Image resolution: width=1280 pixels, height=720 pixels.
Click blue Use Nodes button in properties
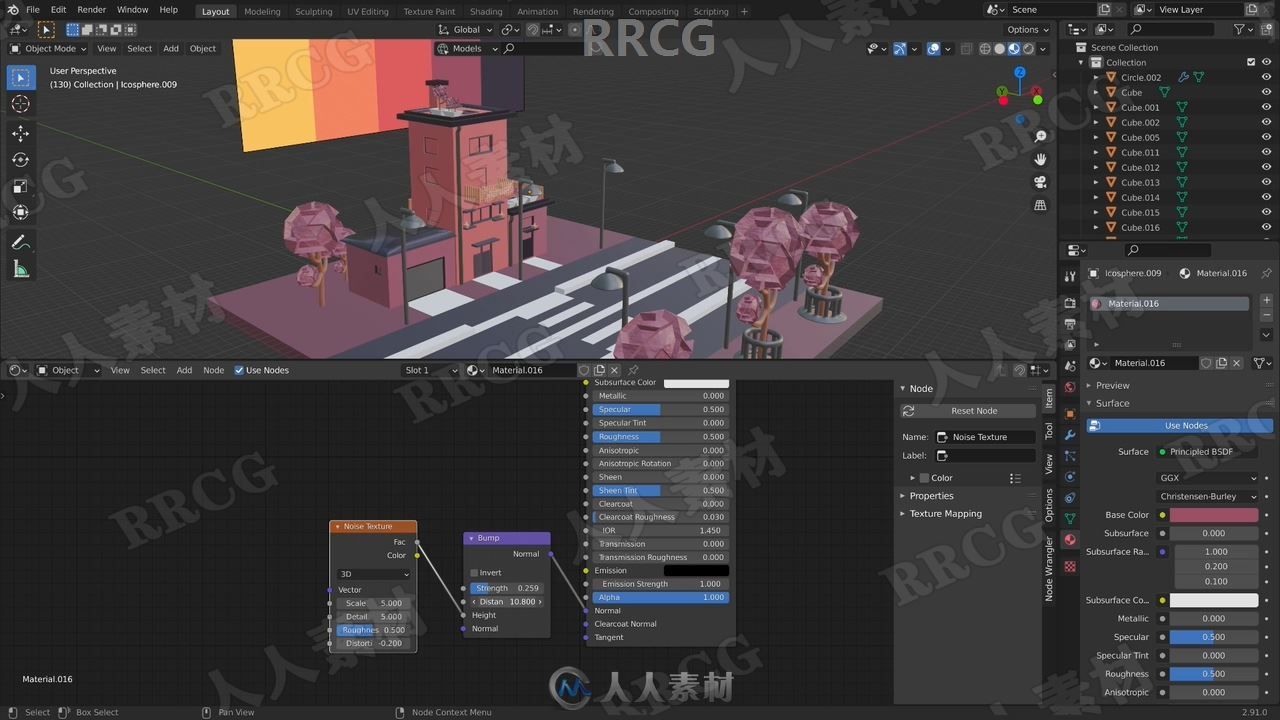point(1180,426)
